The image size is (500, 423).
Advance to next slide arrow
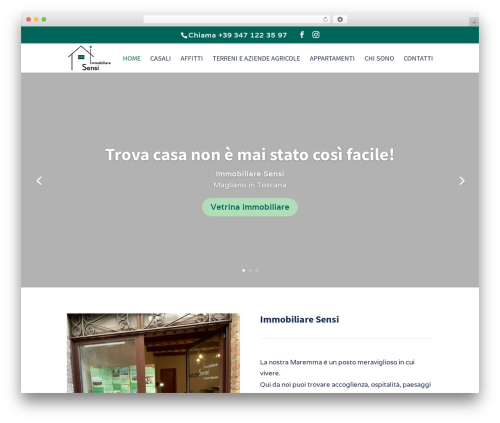[x=462, y=181]
